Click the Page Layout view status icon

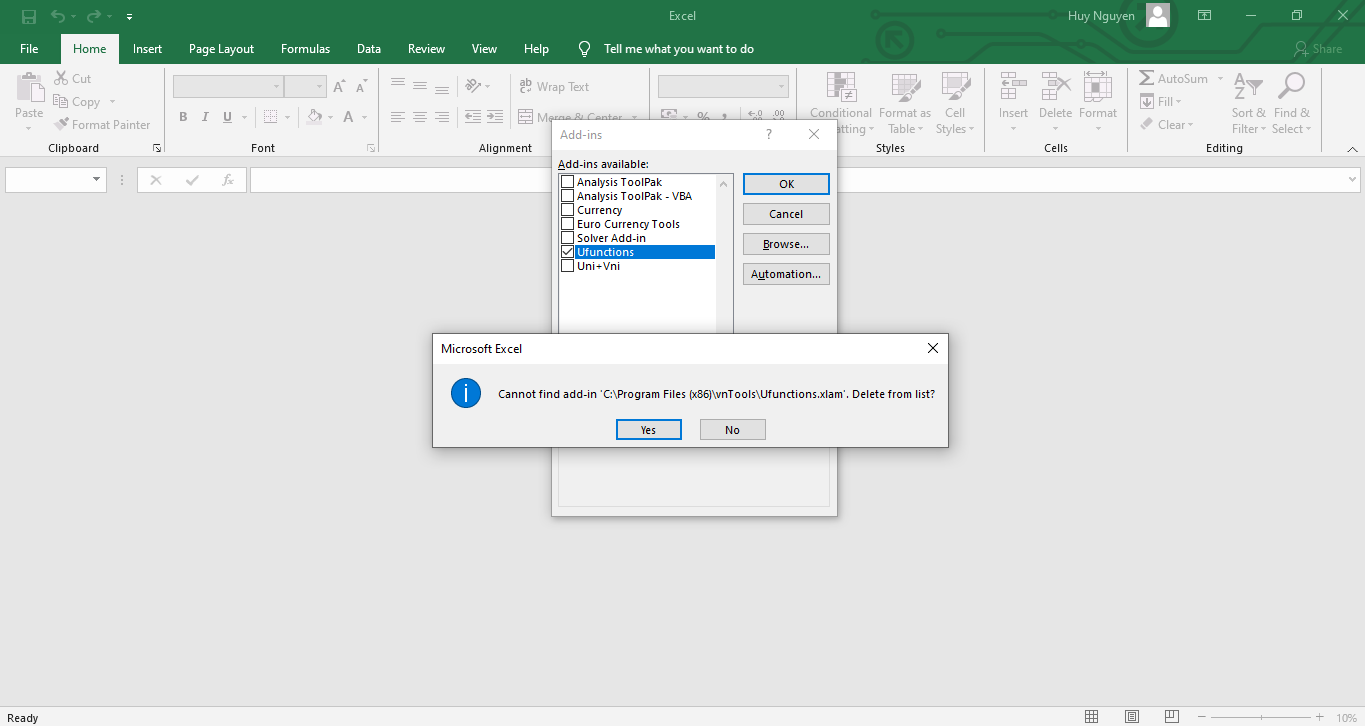point(1131,717)
